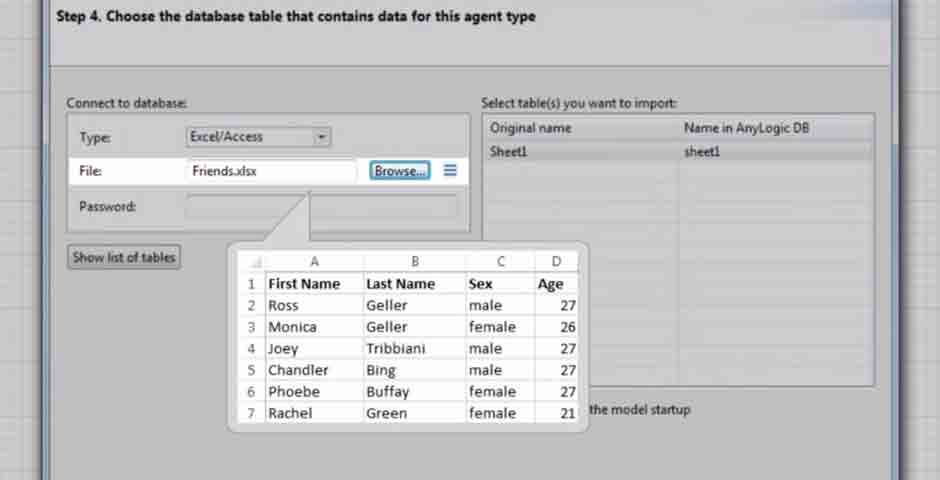
Task: Click the cell containing Phoebe
Action: click(x=313, y=392)
